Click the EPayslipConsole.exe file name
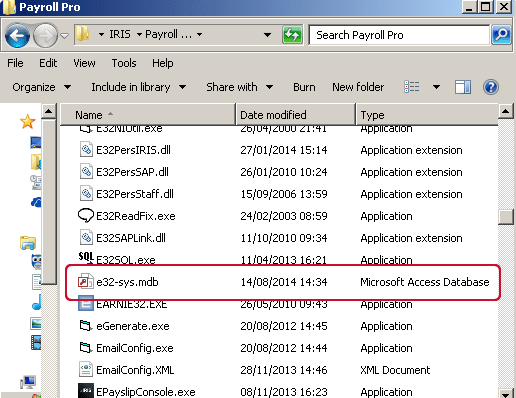Viewport: 516px width, 398px height. [x=146, y=392]
